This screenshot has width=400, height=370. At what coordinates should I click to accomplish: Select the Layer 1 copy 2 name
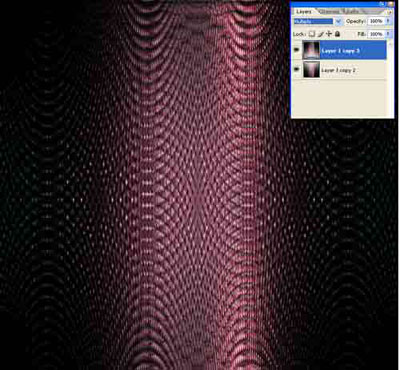coord(338,70)
